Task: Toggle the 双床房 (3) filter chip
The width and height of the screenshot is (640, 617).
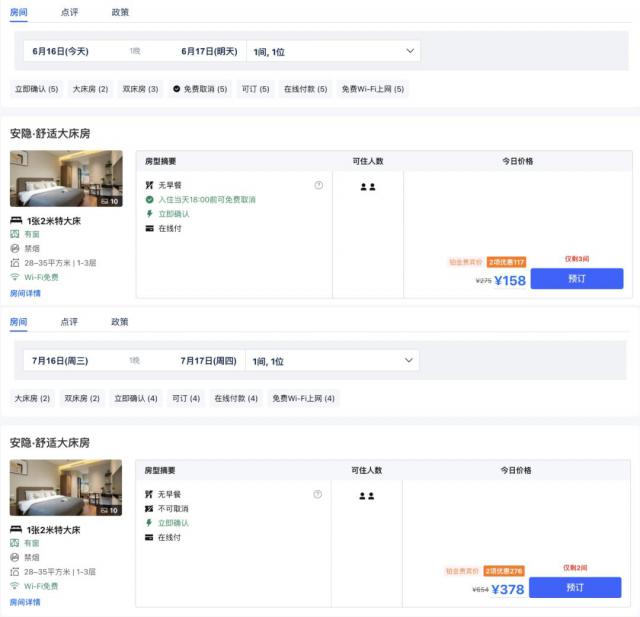Action: pyautogui.click(x=140, y=89)
